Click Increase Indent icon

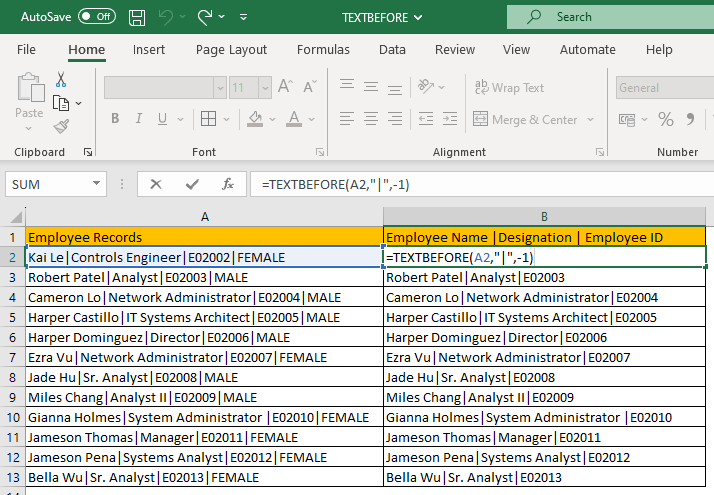[450, 119]
